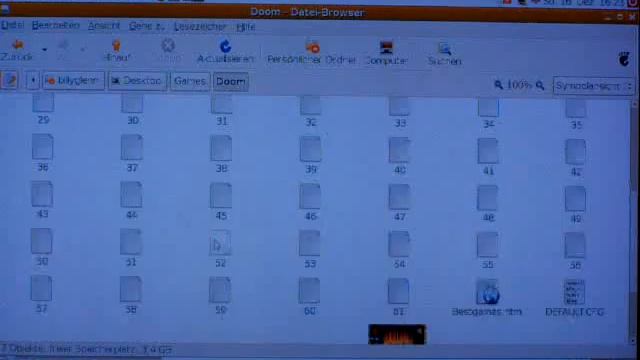
Task: Click the status bar free space text
Action: (87, 349)
